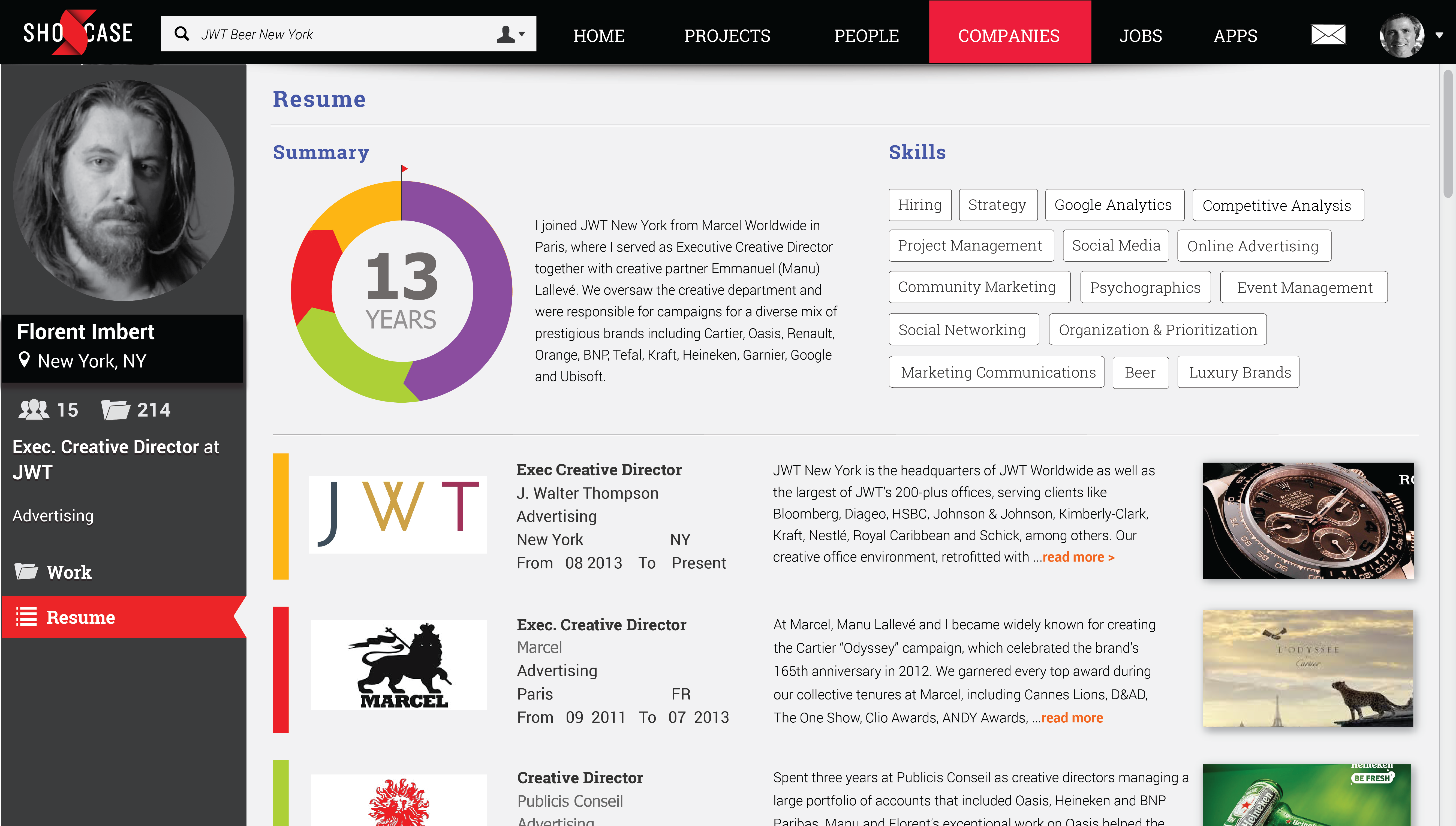Click the 13 YEARS chart center
Viewport: 1456px width, 826px height.
pyautogui.click(x=402, y=291)
